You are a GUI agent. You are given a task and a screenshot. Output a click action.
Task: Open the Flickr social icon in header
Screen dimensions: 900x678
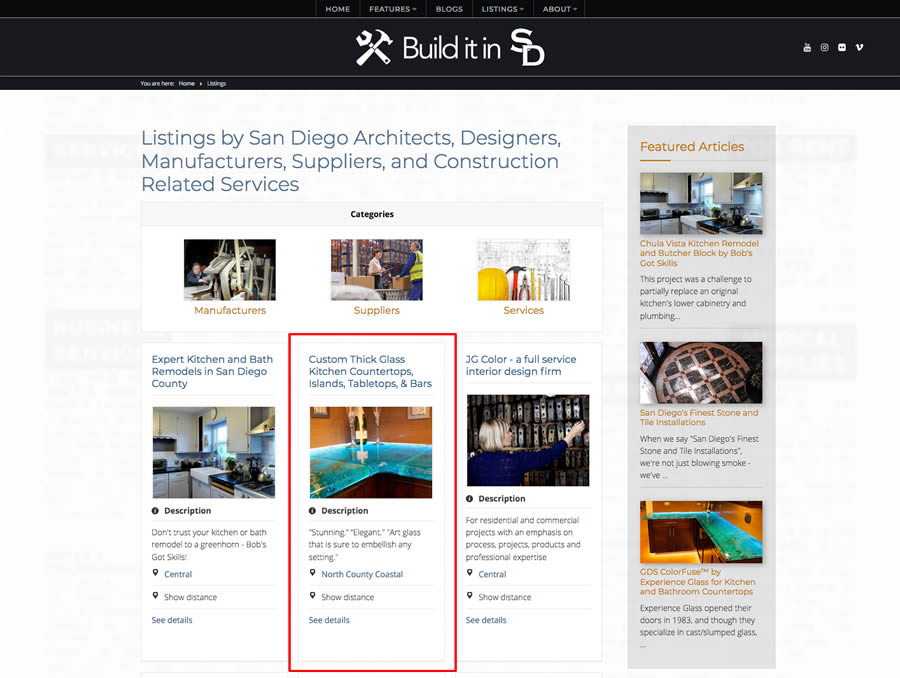point(841,48)
